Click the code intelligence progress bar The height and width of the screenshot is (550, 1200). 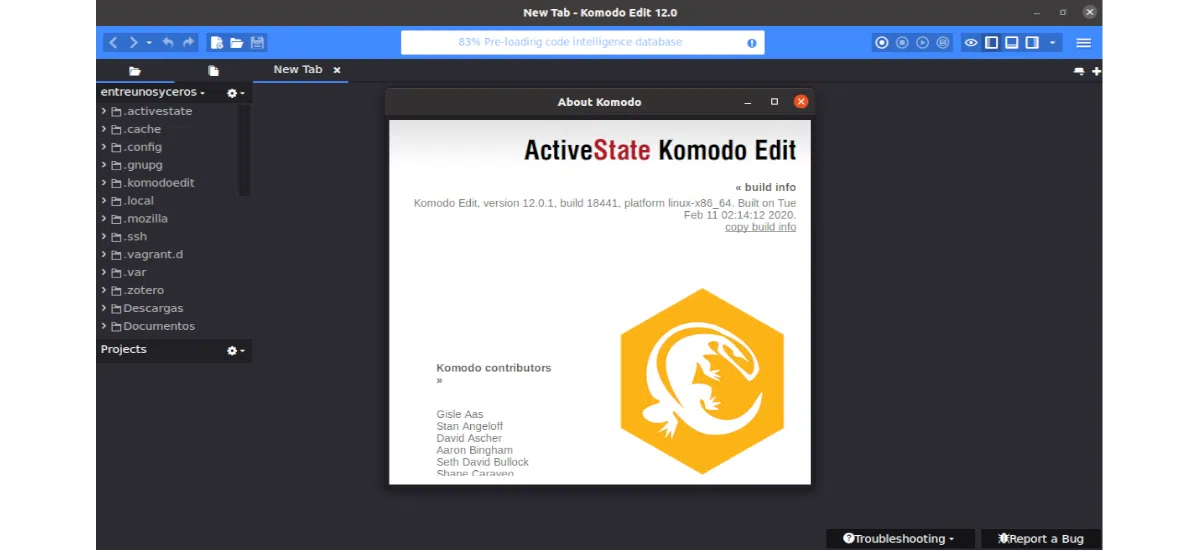[x=582, y=42]
